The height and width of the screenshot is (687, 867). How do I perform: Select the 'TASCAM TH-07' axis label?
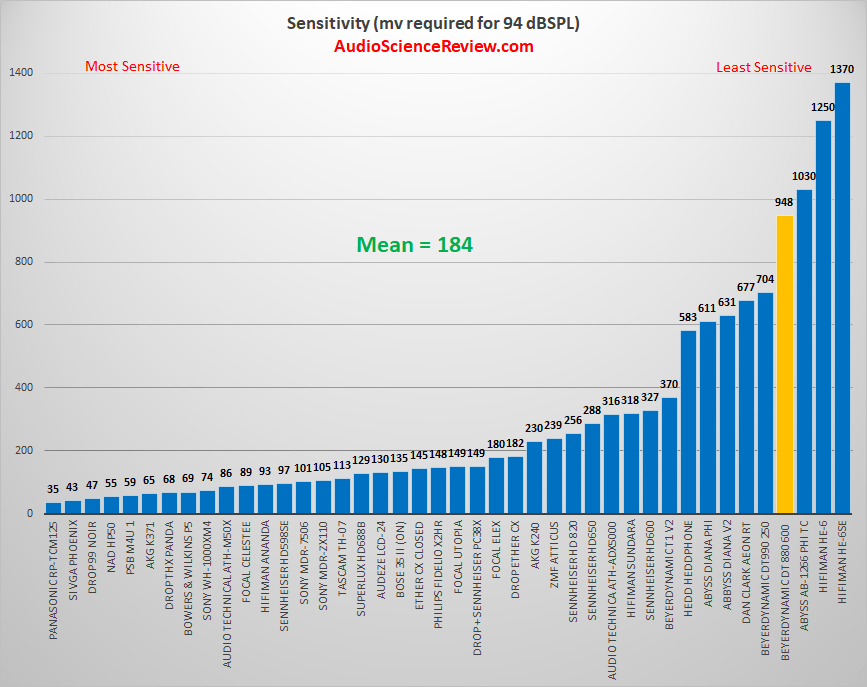342,558
